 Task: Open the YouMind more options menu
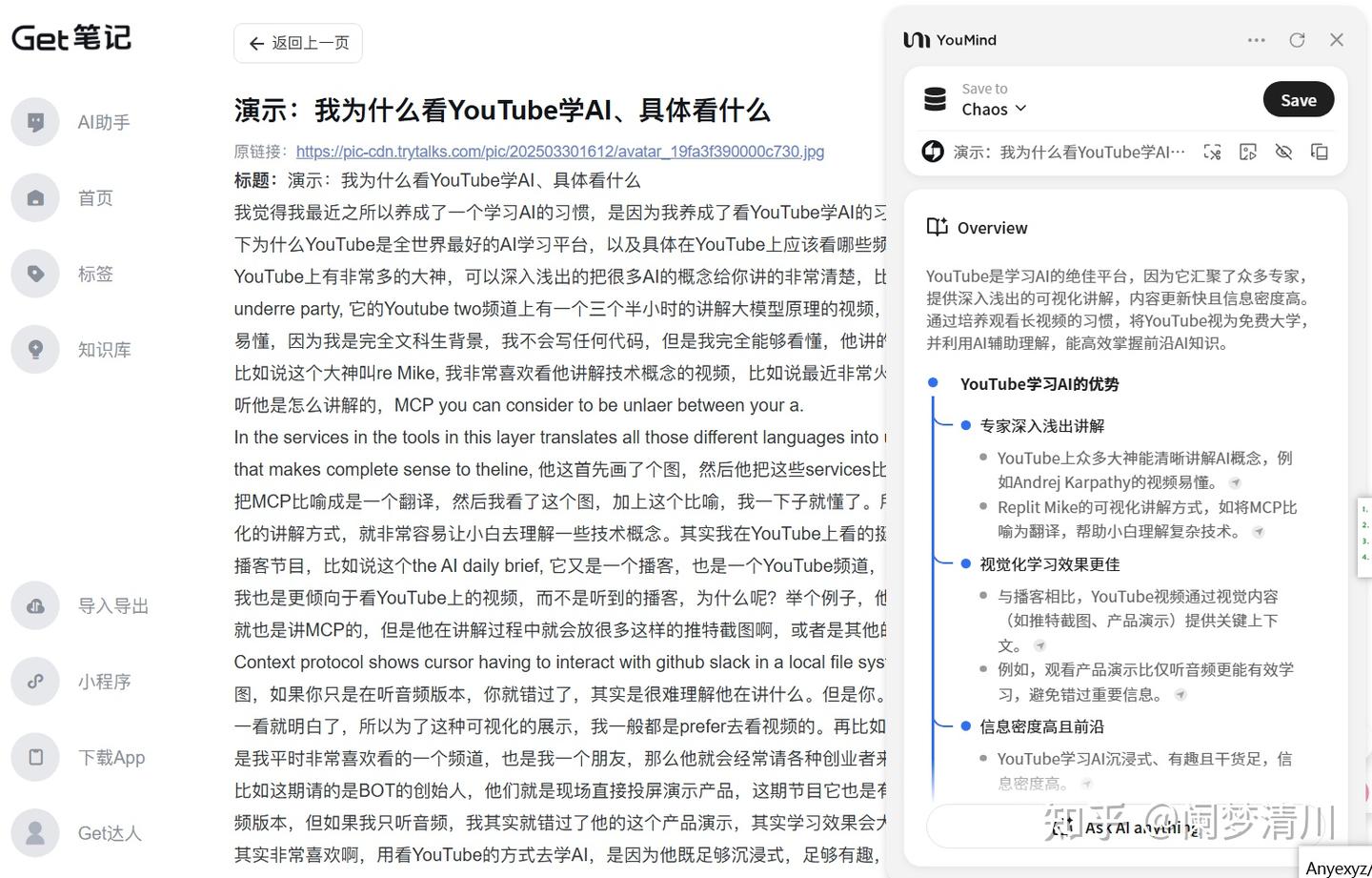pos(1256,39)
